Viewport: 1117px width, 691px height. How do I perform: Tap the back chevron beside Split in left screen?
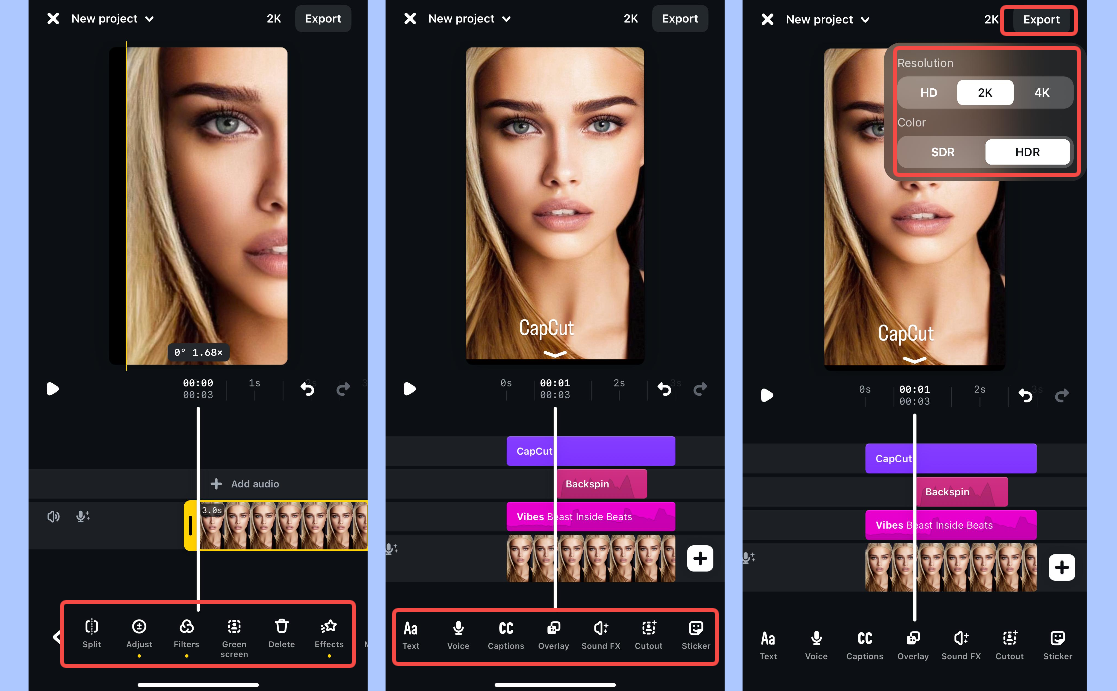click(x=56, y=637)
